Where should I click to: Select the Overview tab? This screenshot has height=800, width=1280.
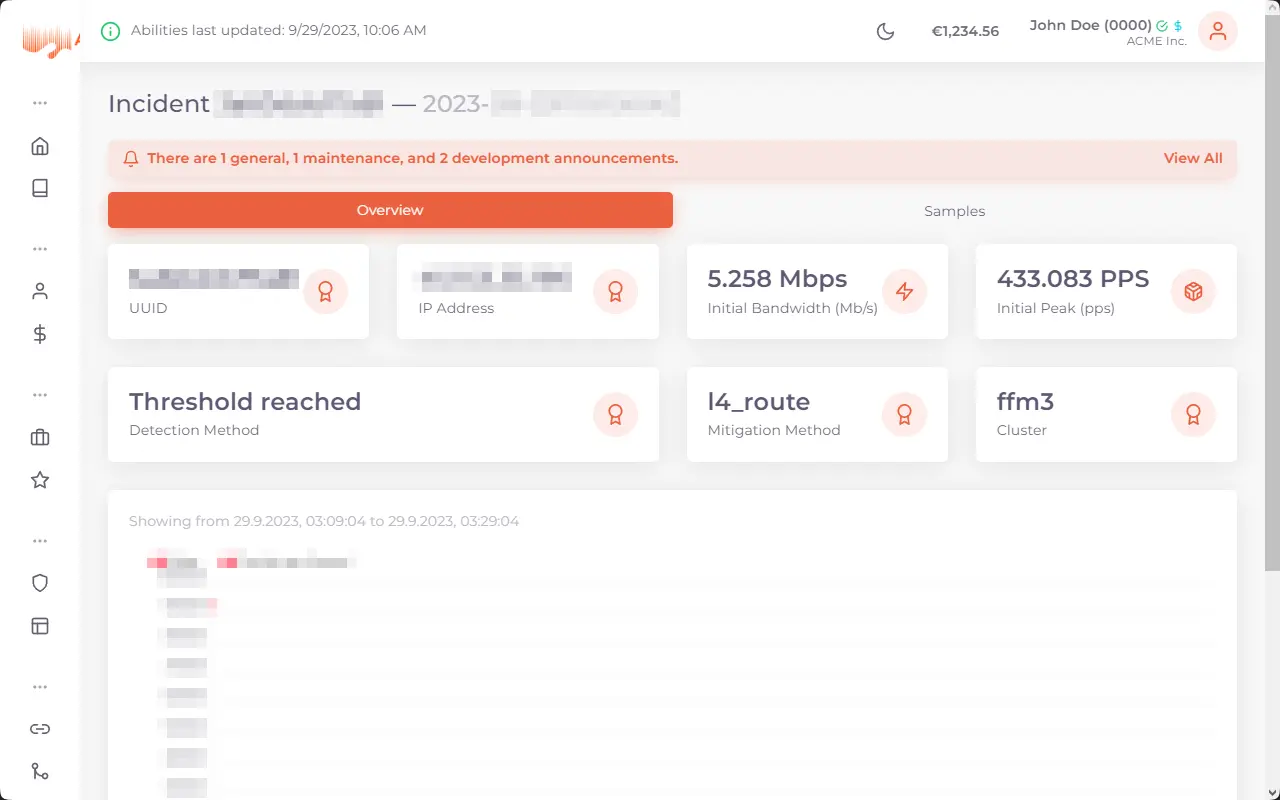(x=390, y=210)
